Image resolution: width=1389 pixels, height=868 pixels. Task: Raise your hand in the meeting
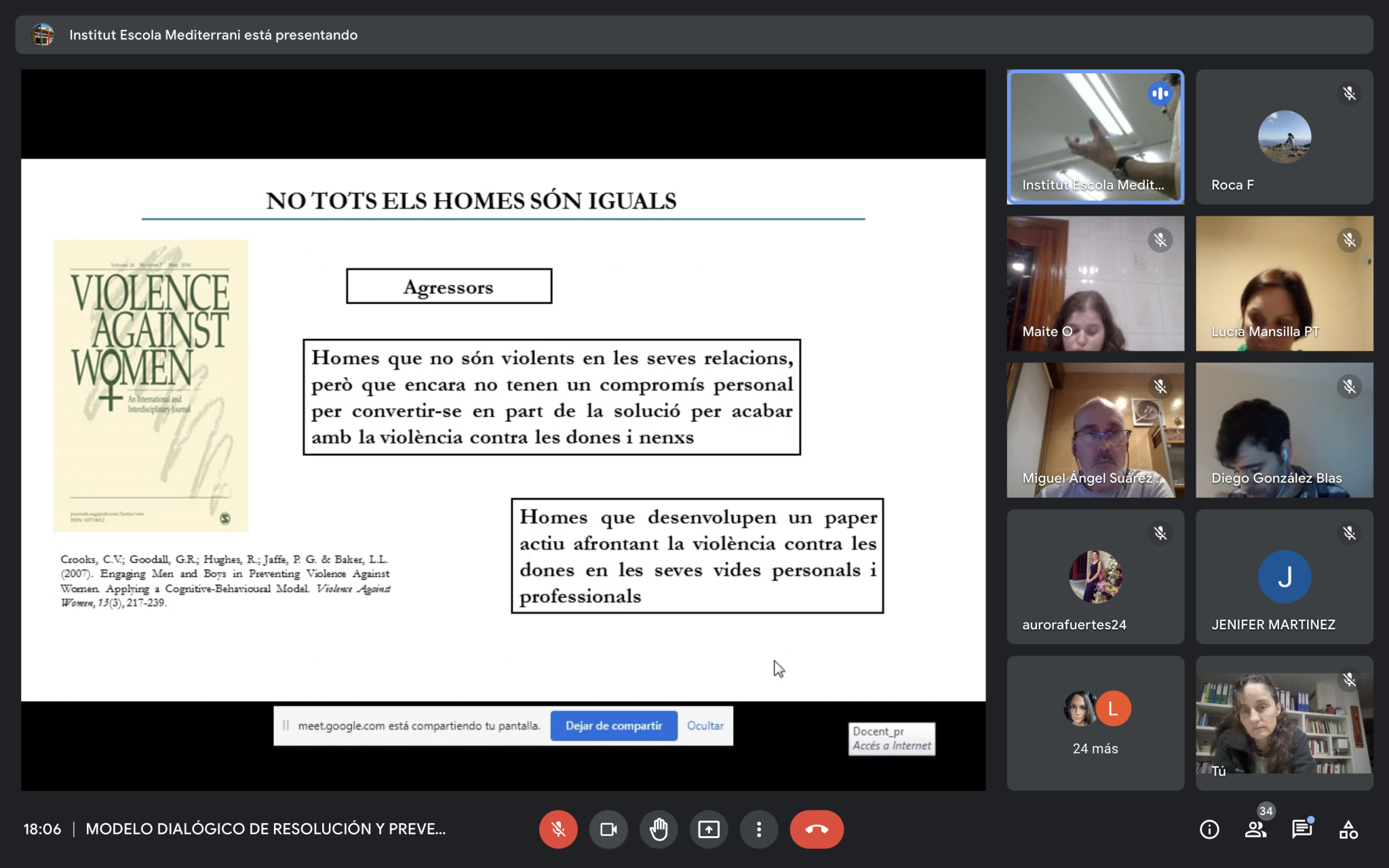point(659,829)
